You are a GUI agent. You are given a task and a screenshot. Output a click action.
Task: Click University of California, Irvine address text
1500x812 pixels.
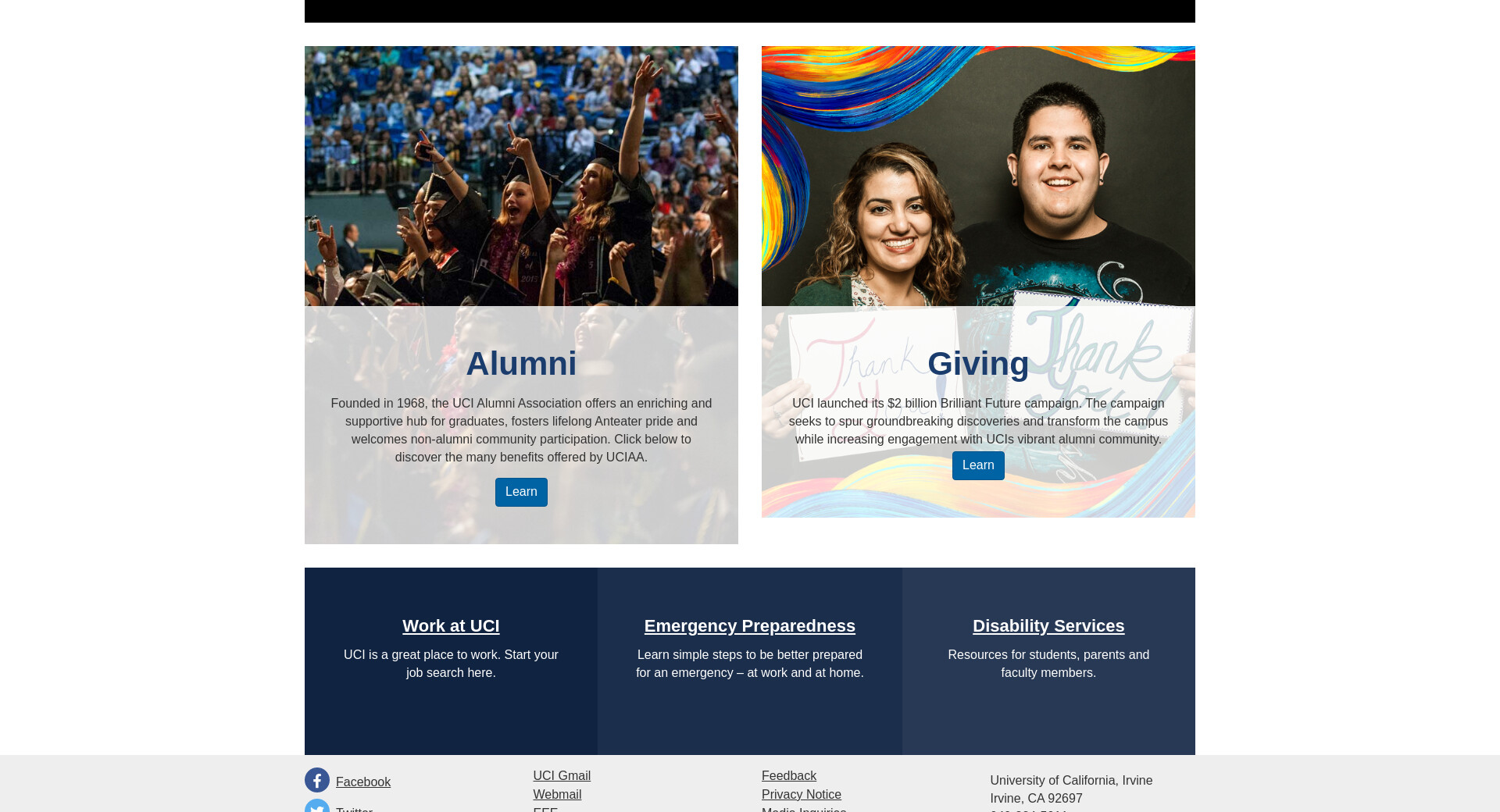pos(1071,780)
